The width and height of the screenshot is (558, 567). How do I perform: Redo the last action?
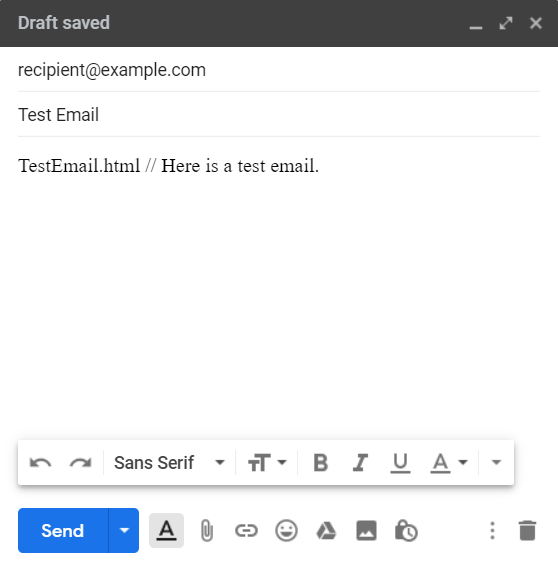coord(80,462)
